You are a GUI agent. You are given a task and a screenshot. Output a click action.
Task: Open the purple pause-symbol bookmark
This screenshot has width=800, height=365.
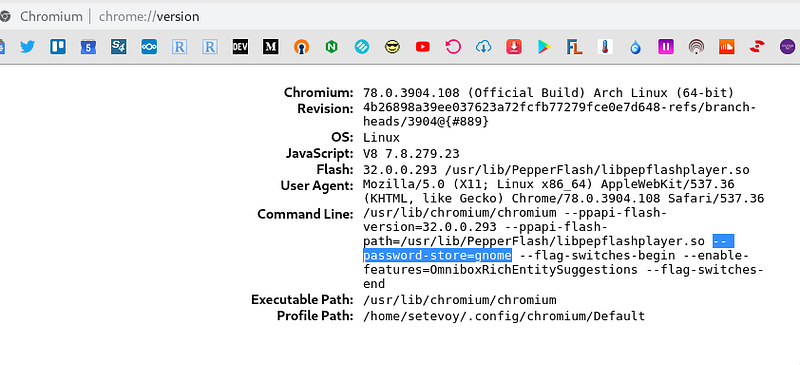[666, 47]
